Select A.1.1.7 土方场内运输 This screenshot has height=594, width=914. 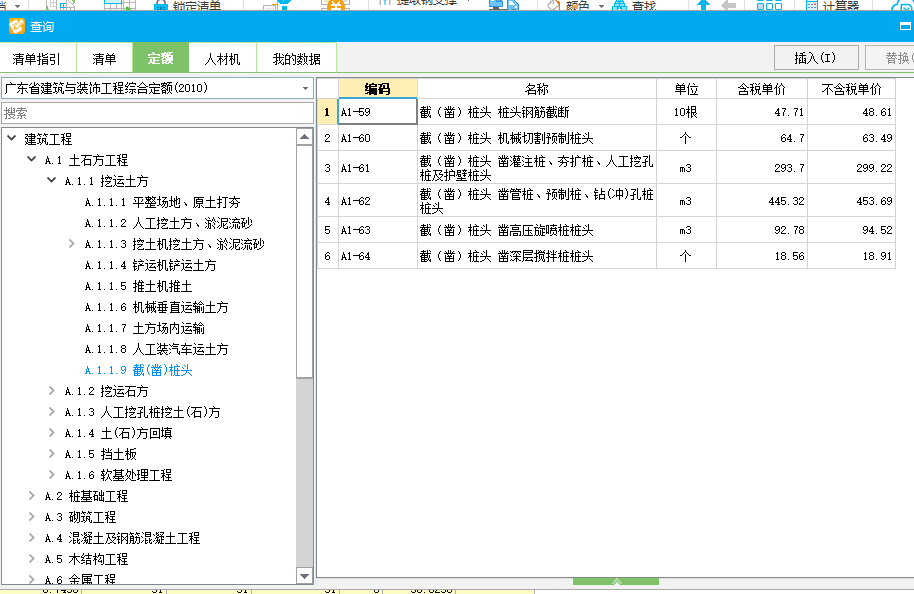coord(144,328)
